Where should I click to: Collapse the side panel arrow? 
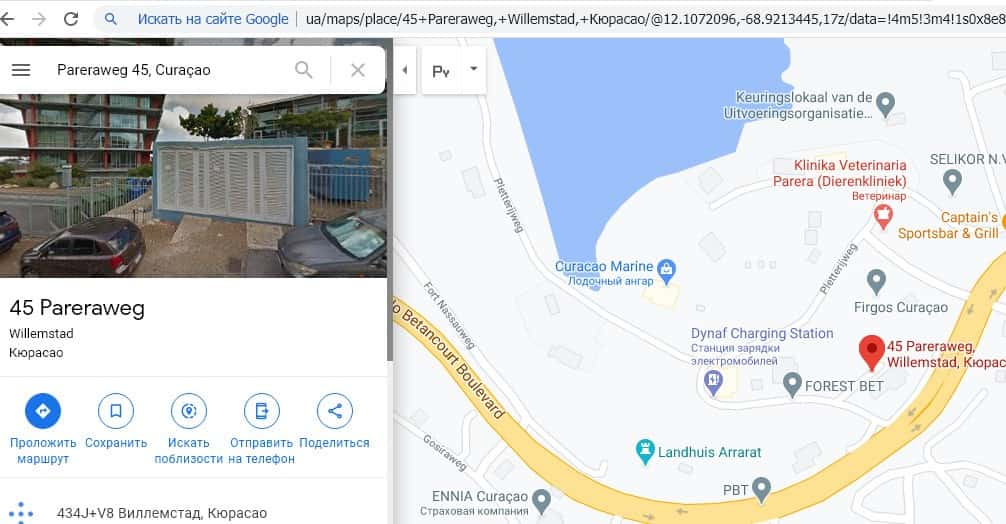click(x=405, y=70)
